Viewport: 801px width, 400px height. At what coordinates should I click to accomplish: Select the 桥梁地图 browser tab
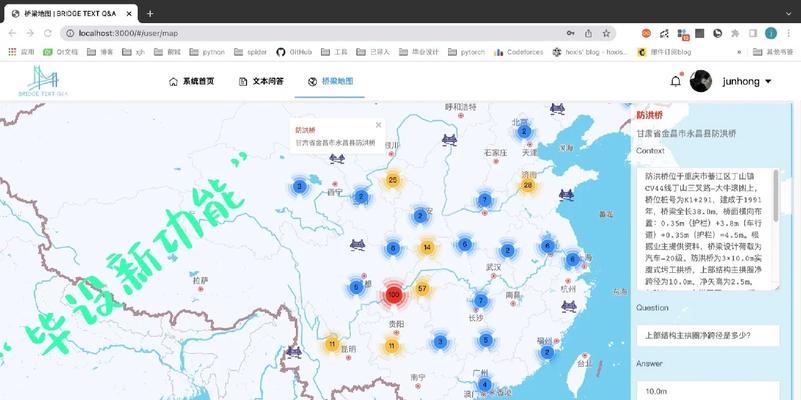click(70, 14)
